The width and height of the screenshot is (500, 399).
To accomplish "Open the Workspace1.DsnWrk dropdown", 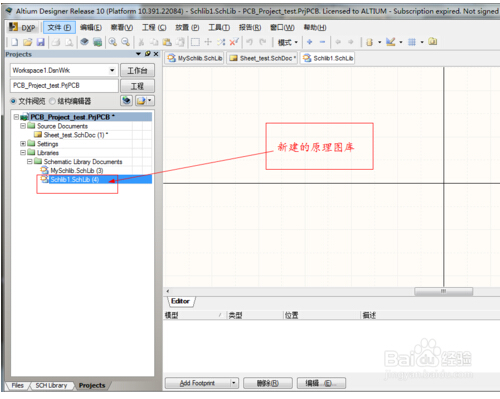I will tap(112, 70).
